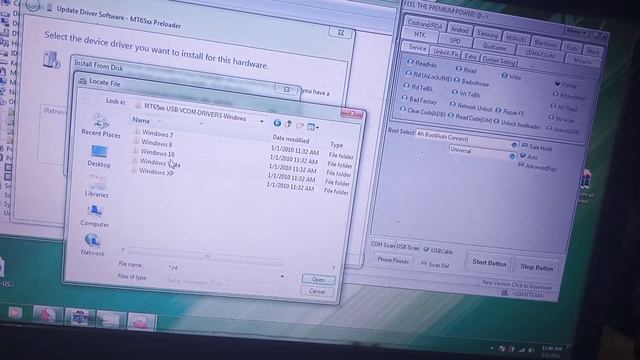Click the Open button in Locate File
Image resolution: width=640 pixels, height=360 pixels.
point(318,280)
